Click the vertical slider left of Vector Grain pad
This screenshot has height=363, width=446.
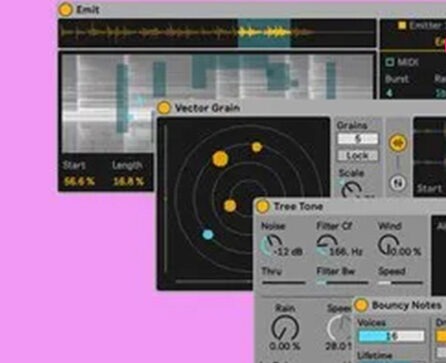tap(165, 199)
